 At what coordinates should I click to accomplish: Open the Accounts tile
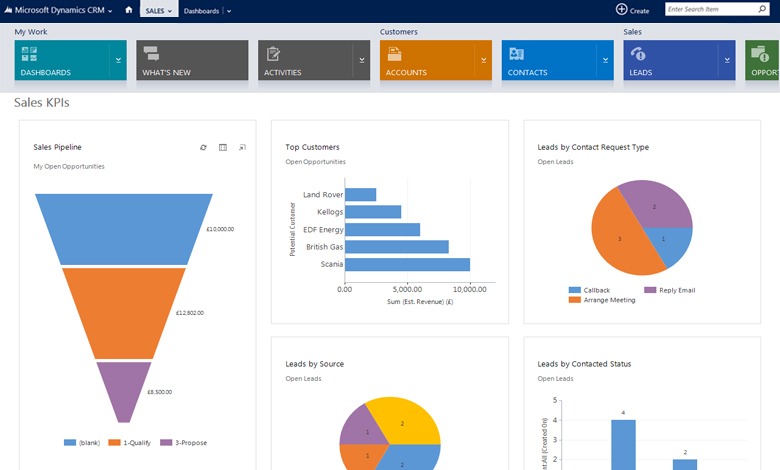[427, 60]
